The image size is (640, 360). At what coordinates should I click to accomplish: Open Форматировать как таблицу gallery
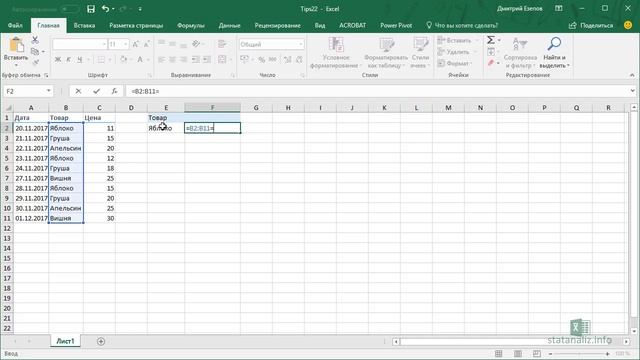tap(386, 52)
